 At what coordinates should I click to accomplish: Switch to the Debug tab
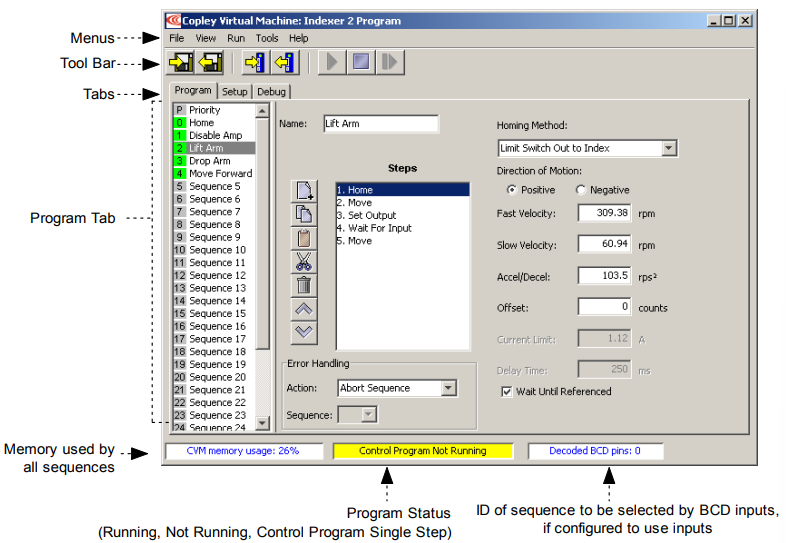[x=271, y=91]
